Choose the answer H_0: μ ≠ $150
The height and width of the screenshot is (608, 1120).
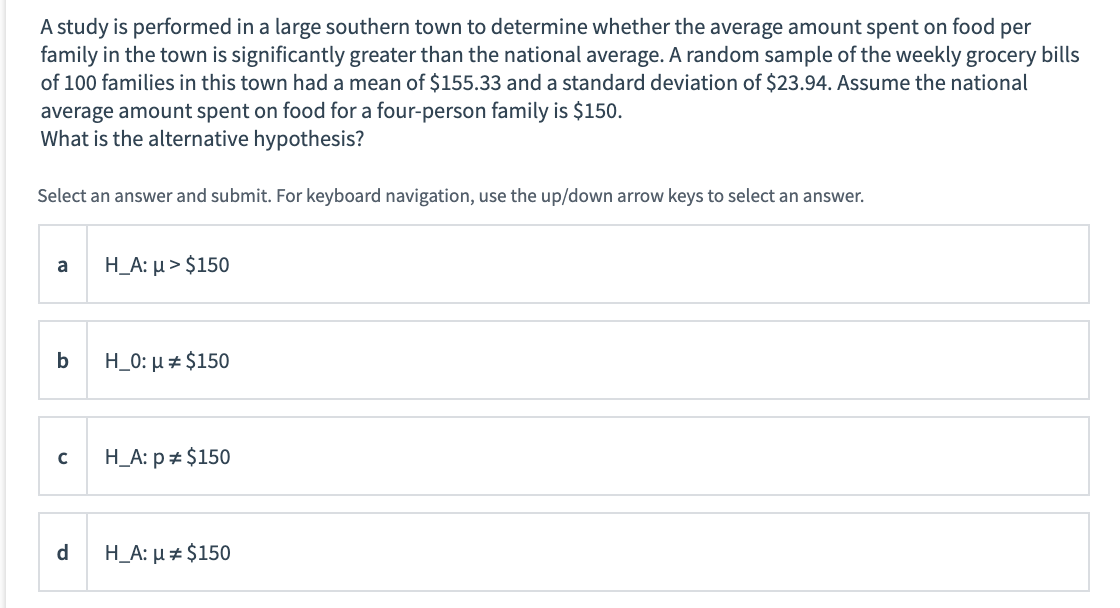(x=167, y=361)
